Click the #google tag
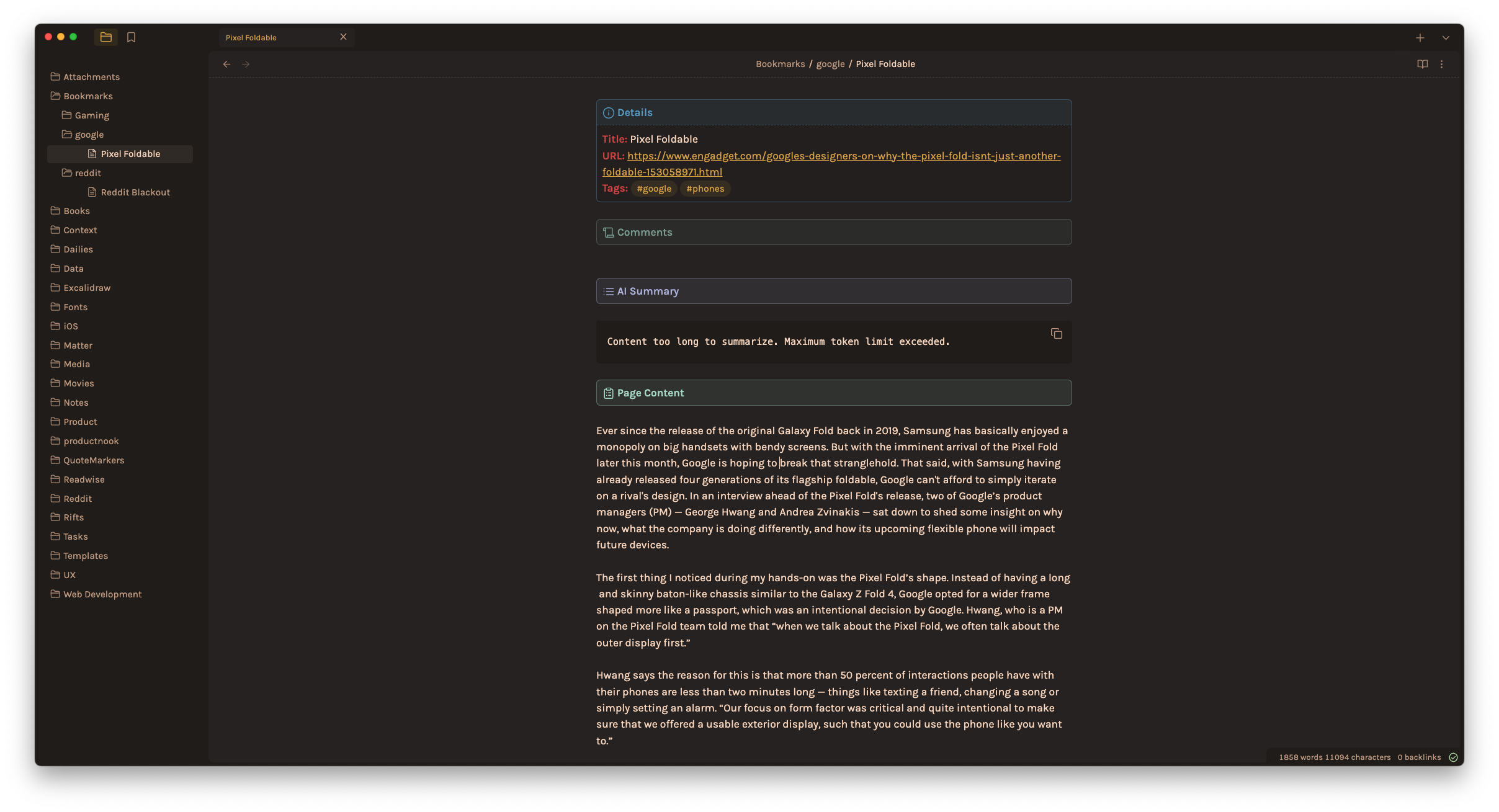Viewport: 1499px width, 812px height. pos(654,189)
